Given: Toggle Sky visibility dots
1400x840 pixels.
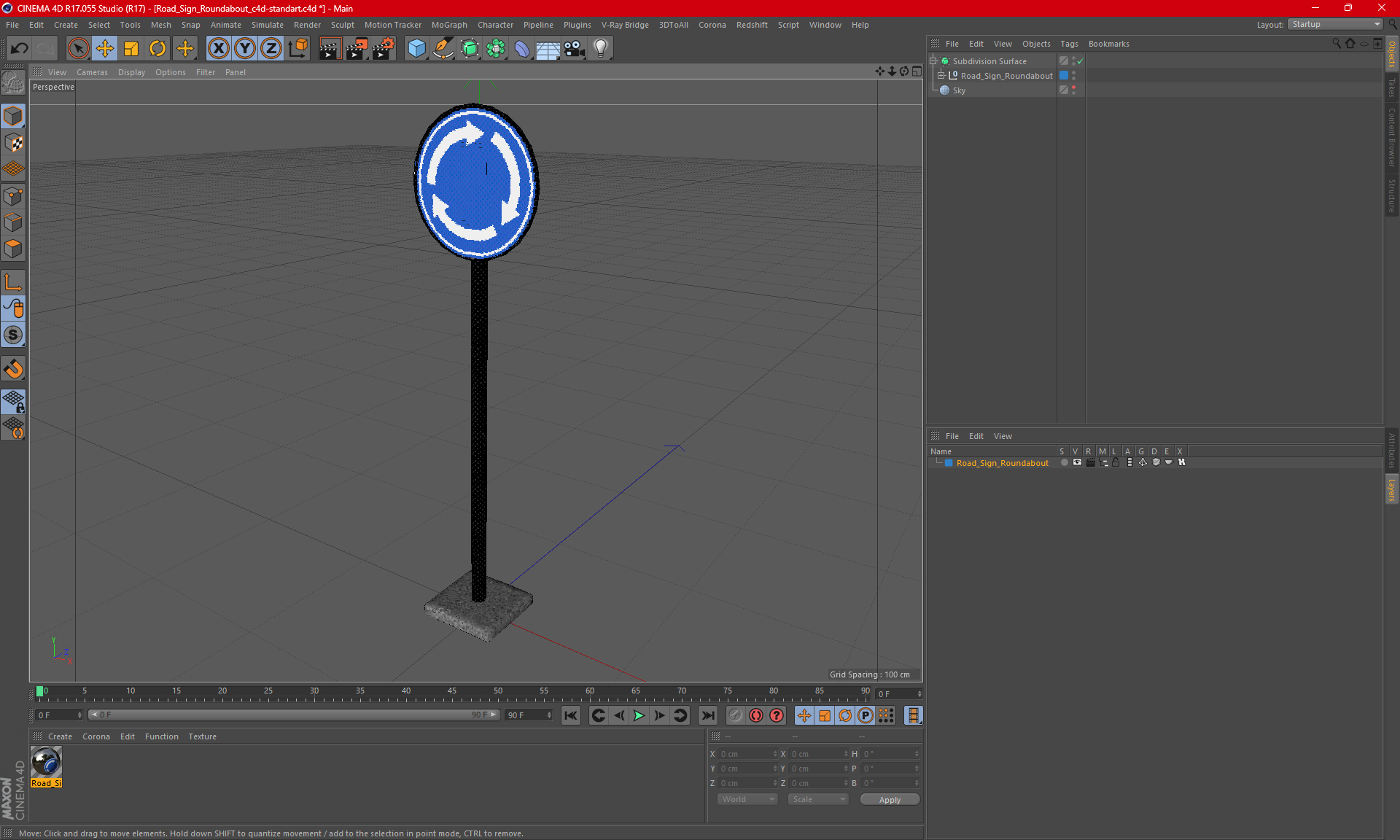Looking at the screenshot, I should (x=1073, y=90).
